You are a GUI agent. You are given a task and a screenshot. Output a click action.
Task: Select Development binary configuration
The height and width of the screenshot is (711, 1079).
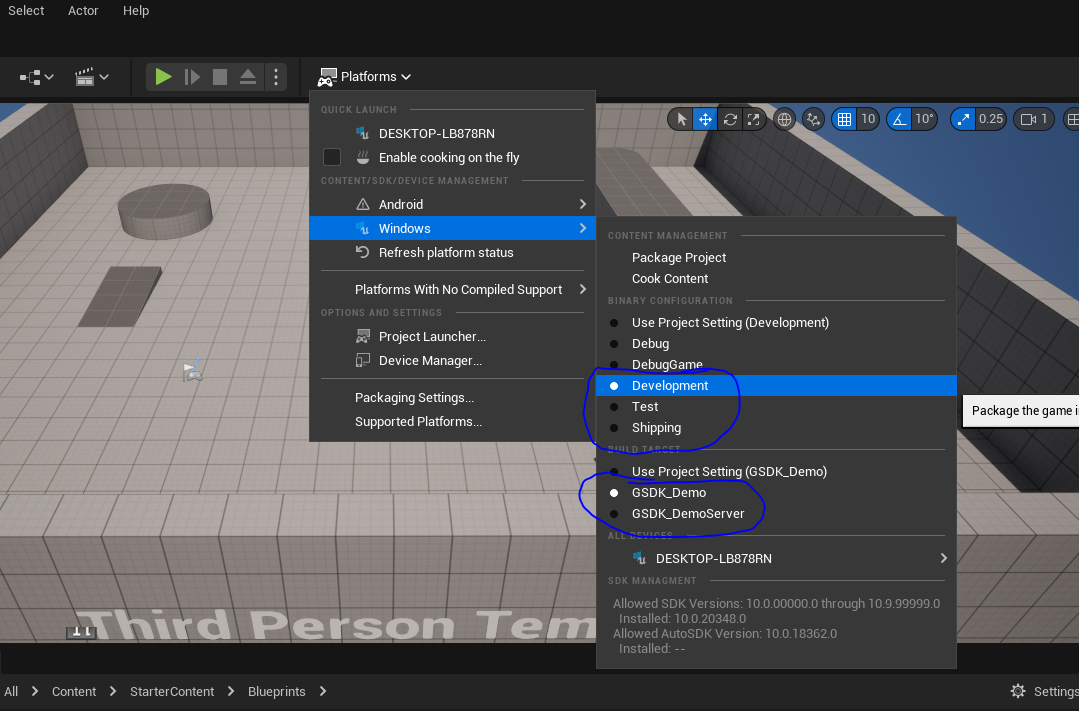pos(776,385)
